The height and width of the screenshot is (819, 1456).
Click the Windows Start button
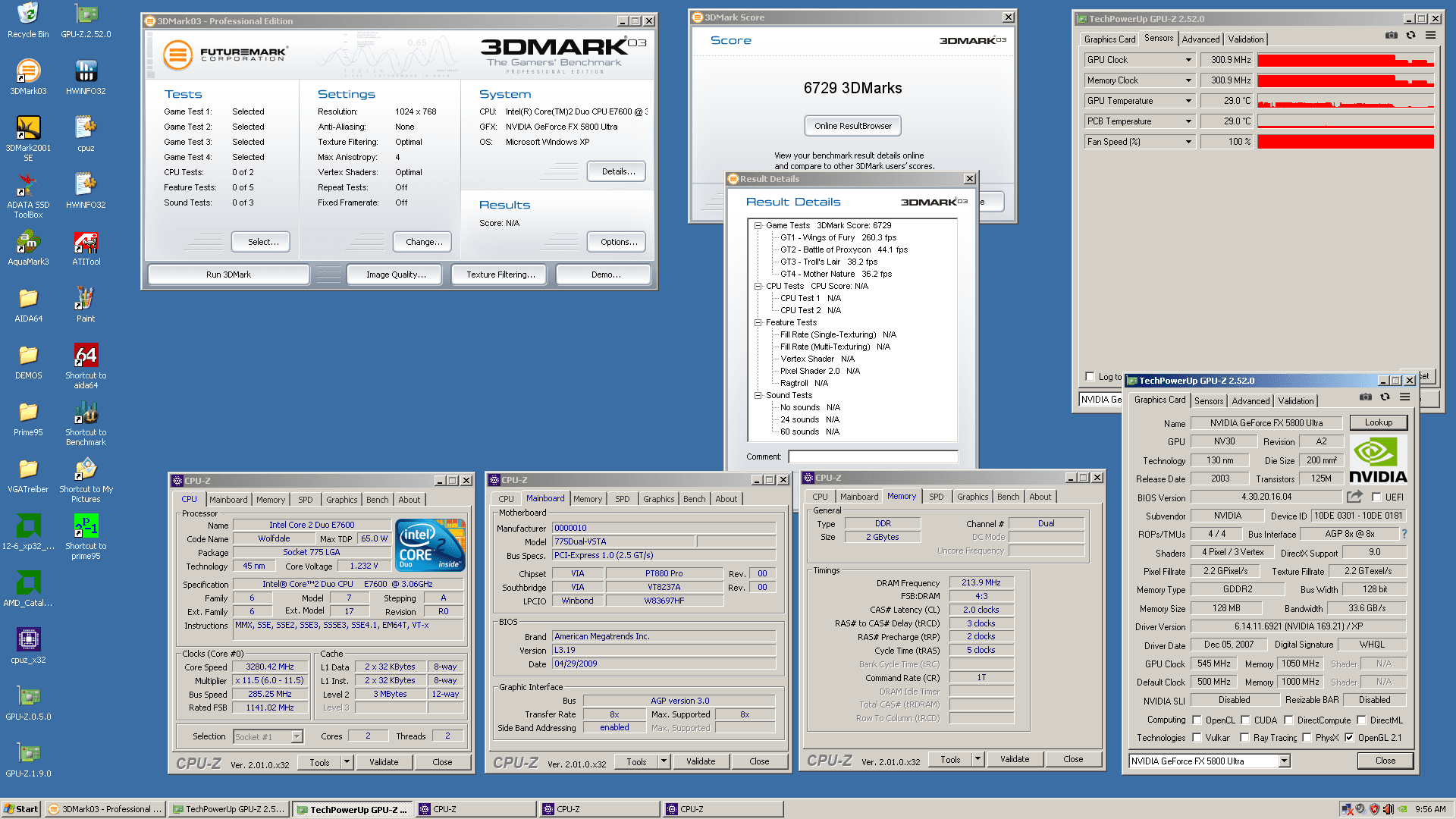pyautogui.click(x=21, y=809)
